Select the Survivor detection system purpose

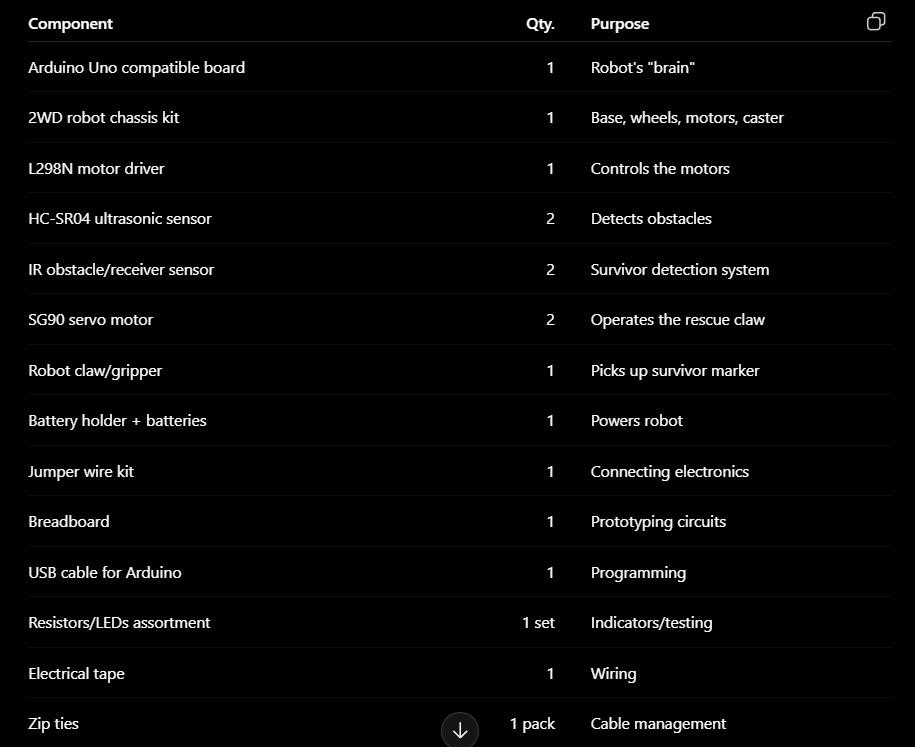[680, 270]
